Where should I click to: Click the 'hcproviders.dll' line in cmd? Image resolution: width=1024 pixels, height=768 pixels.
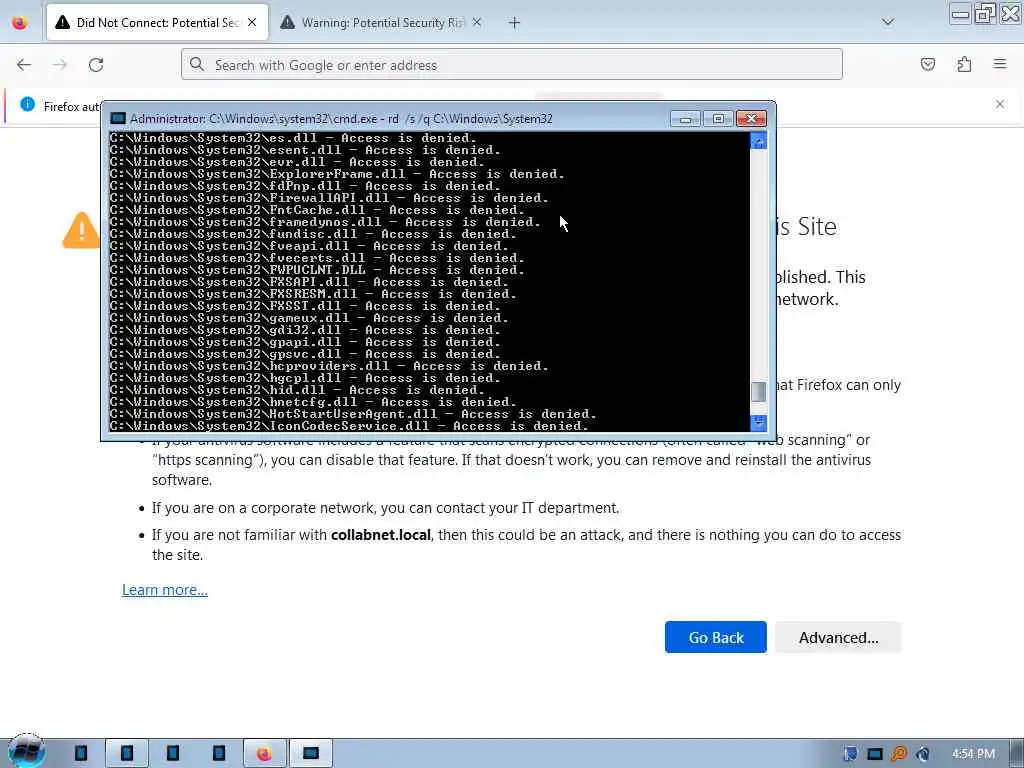point(329,366)
